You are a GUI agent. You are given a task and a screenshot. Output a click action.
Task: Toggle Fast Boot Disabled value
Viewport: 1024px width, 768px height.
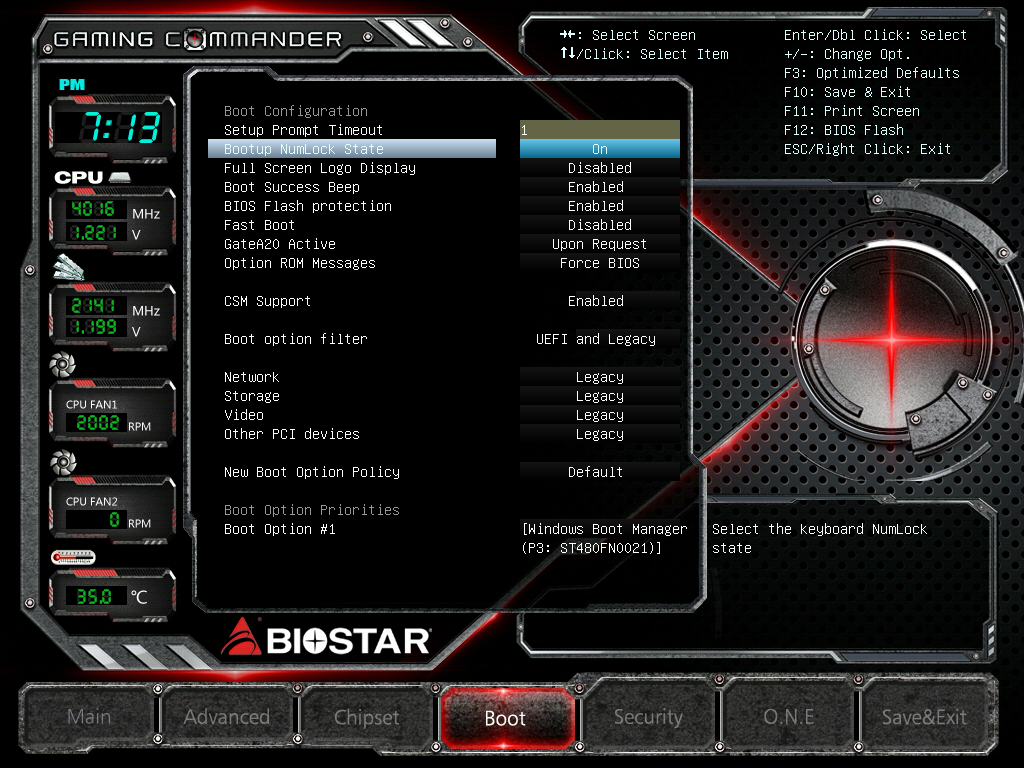[x=600, y=225]
